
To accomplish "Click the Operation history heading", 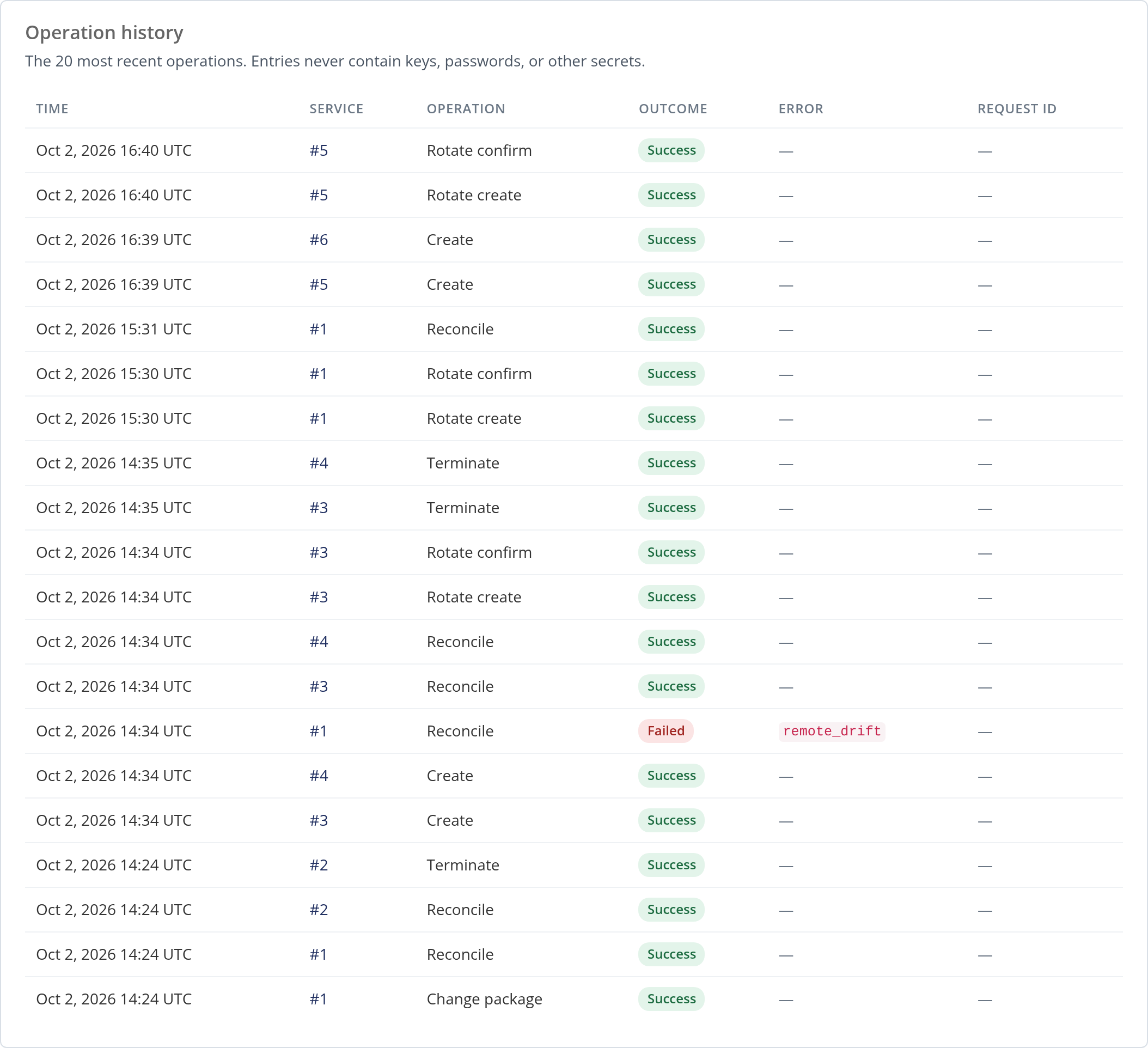I will tap(104, 33).
